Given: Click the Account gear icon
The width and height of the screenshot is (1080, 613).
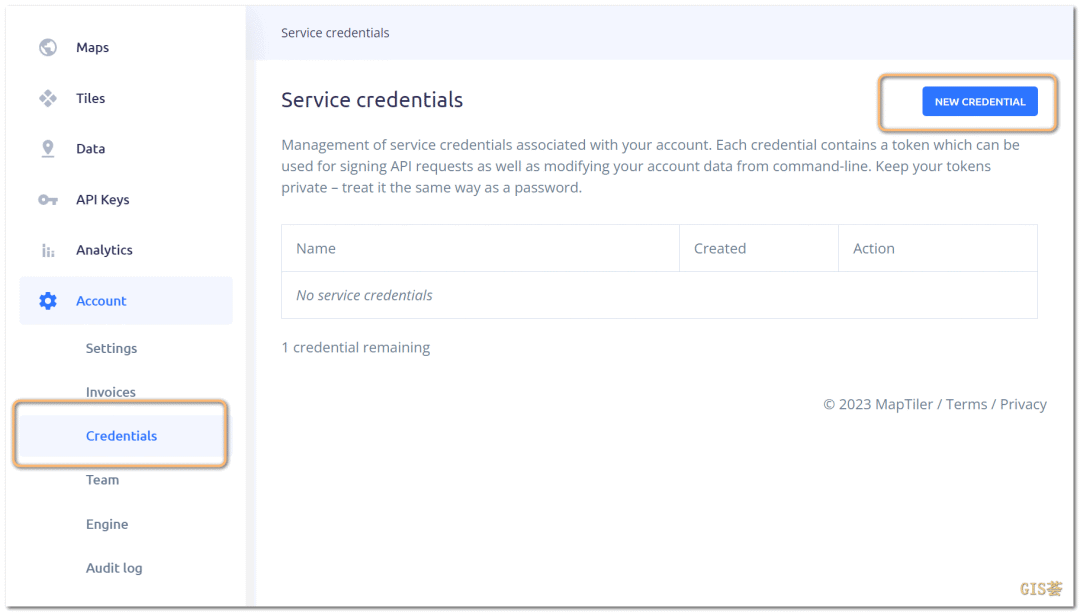Looking at the screenshot, I should 48,301.
